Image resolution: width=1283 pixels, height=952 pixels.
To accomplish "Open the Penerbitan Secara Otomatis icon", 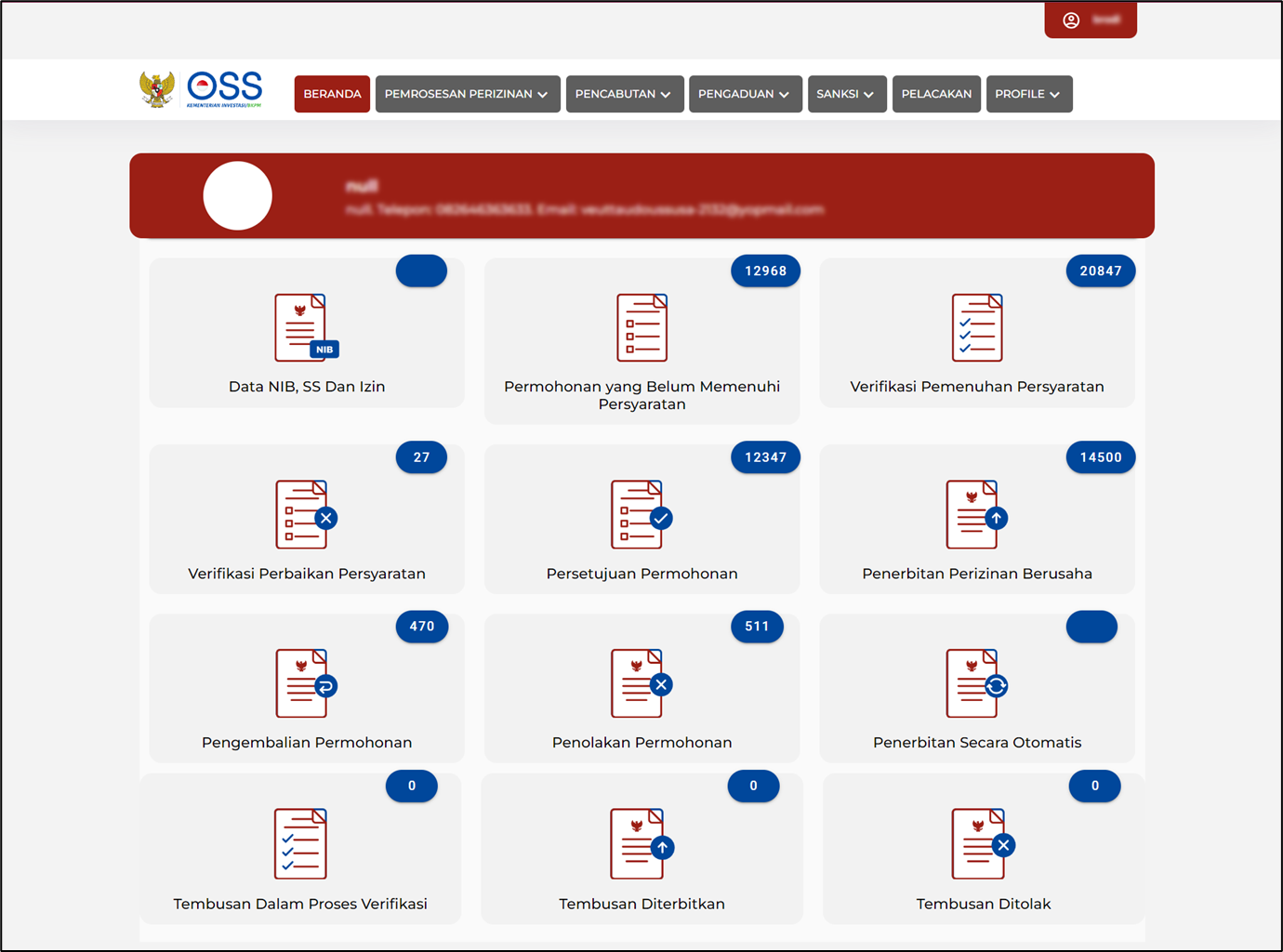I will tap(976, 683).
